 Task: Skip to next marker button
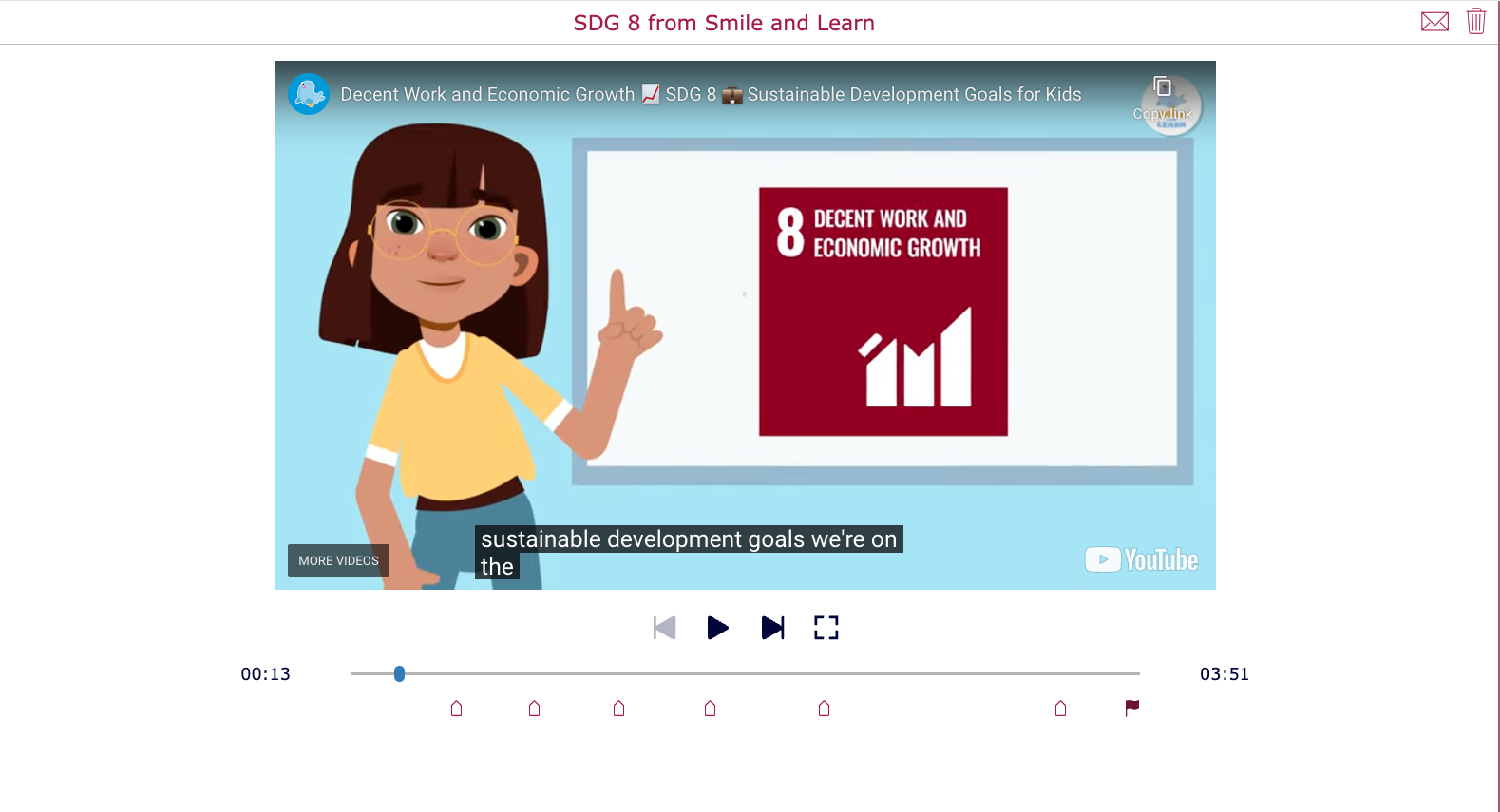[772, 628]
